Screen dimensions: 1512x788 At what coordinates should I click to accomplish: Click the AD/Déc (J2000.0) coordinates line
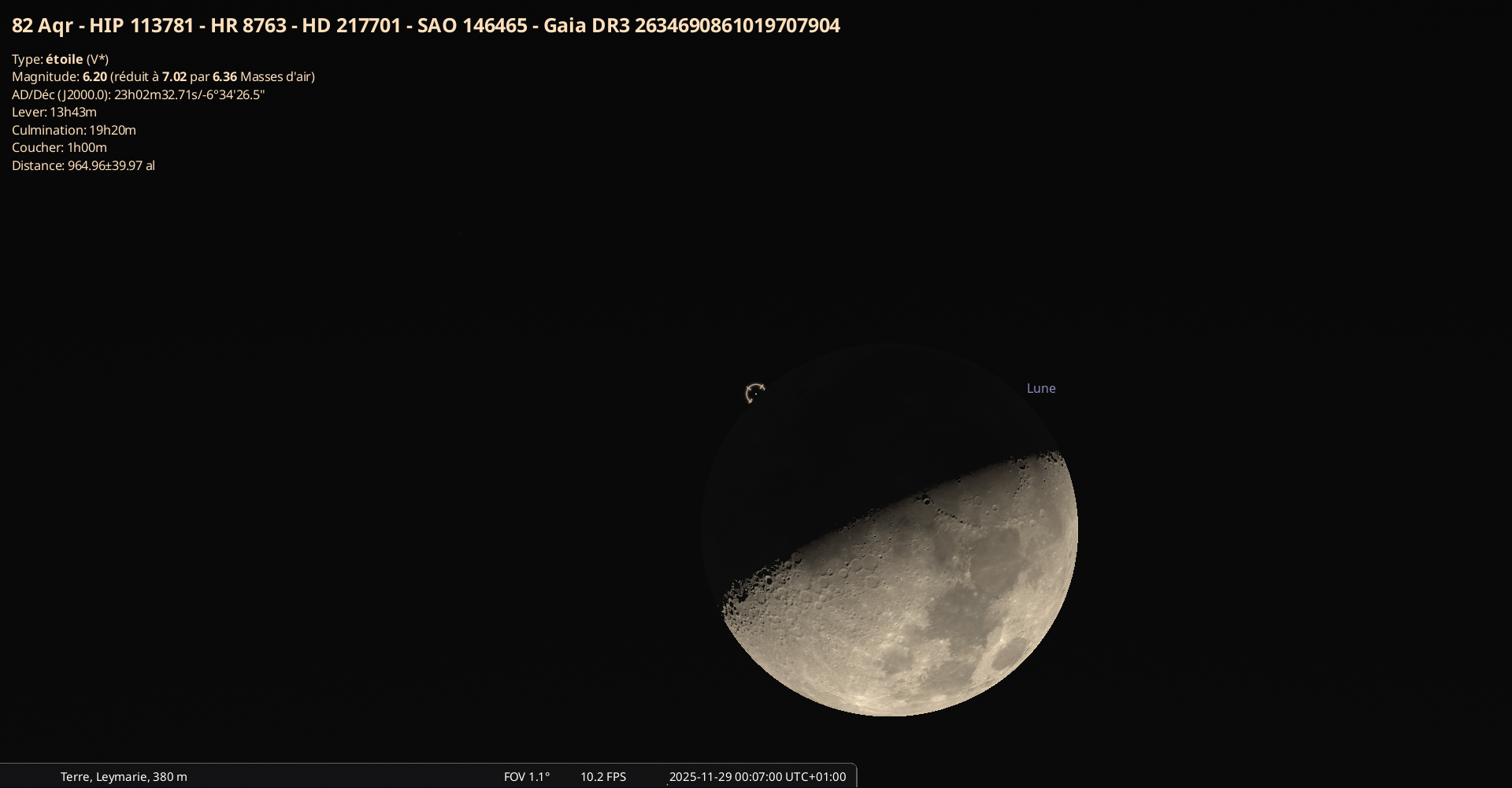138,94
